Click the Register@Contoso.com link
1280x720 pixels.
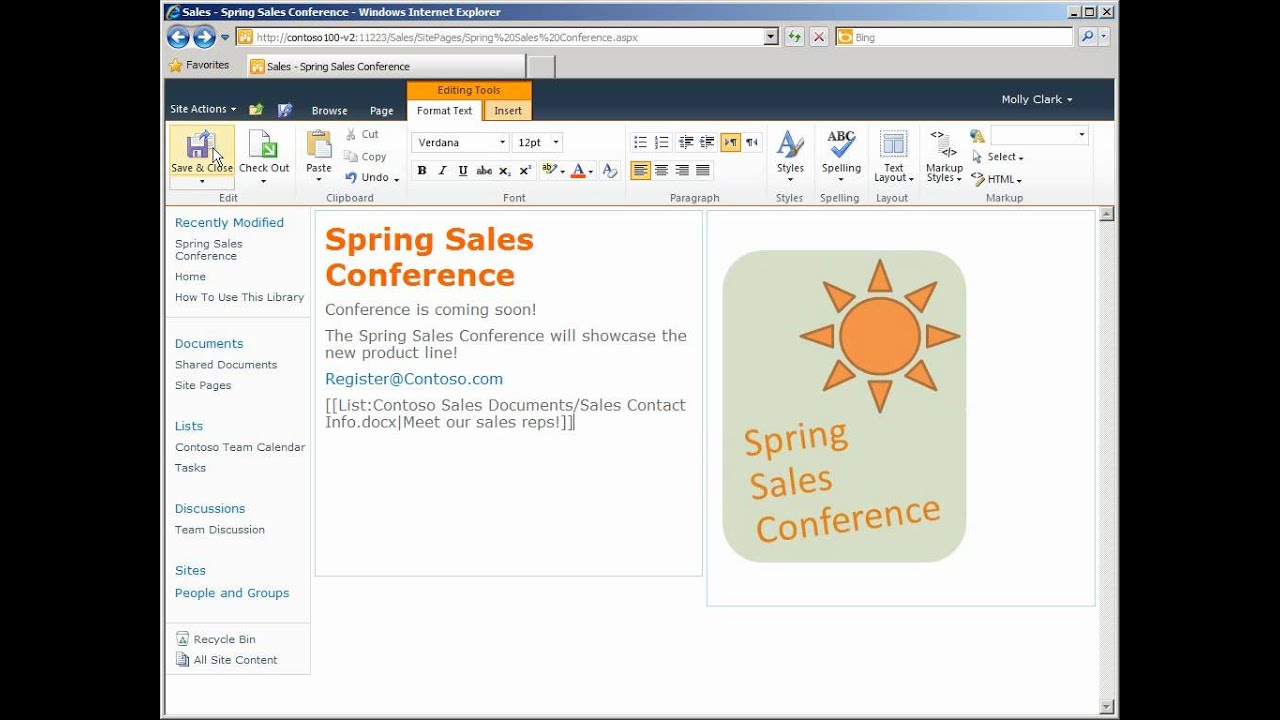pos(414,379)
